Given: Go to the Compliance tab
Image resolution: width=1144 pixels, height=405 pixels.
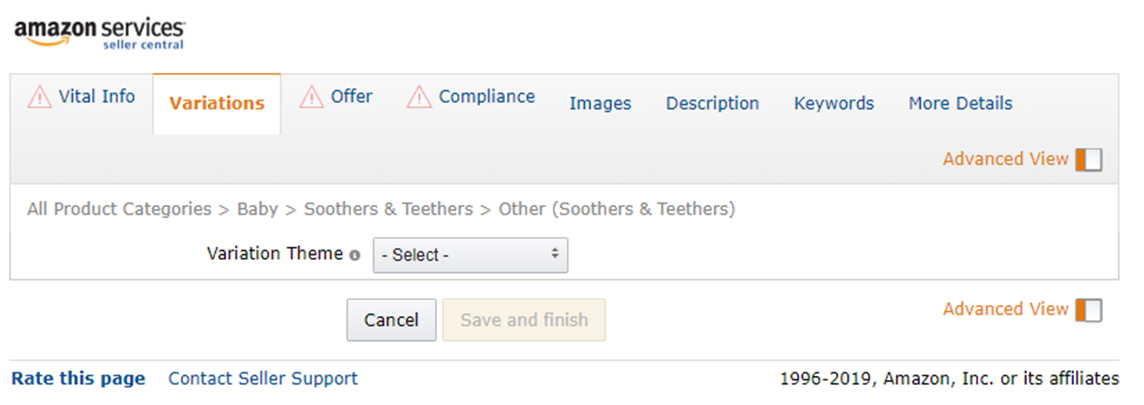Looking at the screenshot, I should pos(487,97).
